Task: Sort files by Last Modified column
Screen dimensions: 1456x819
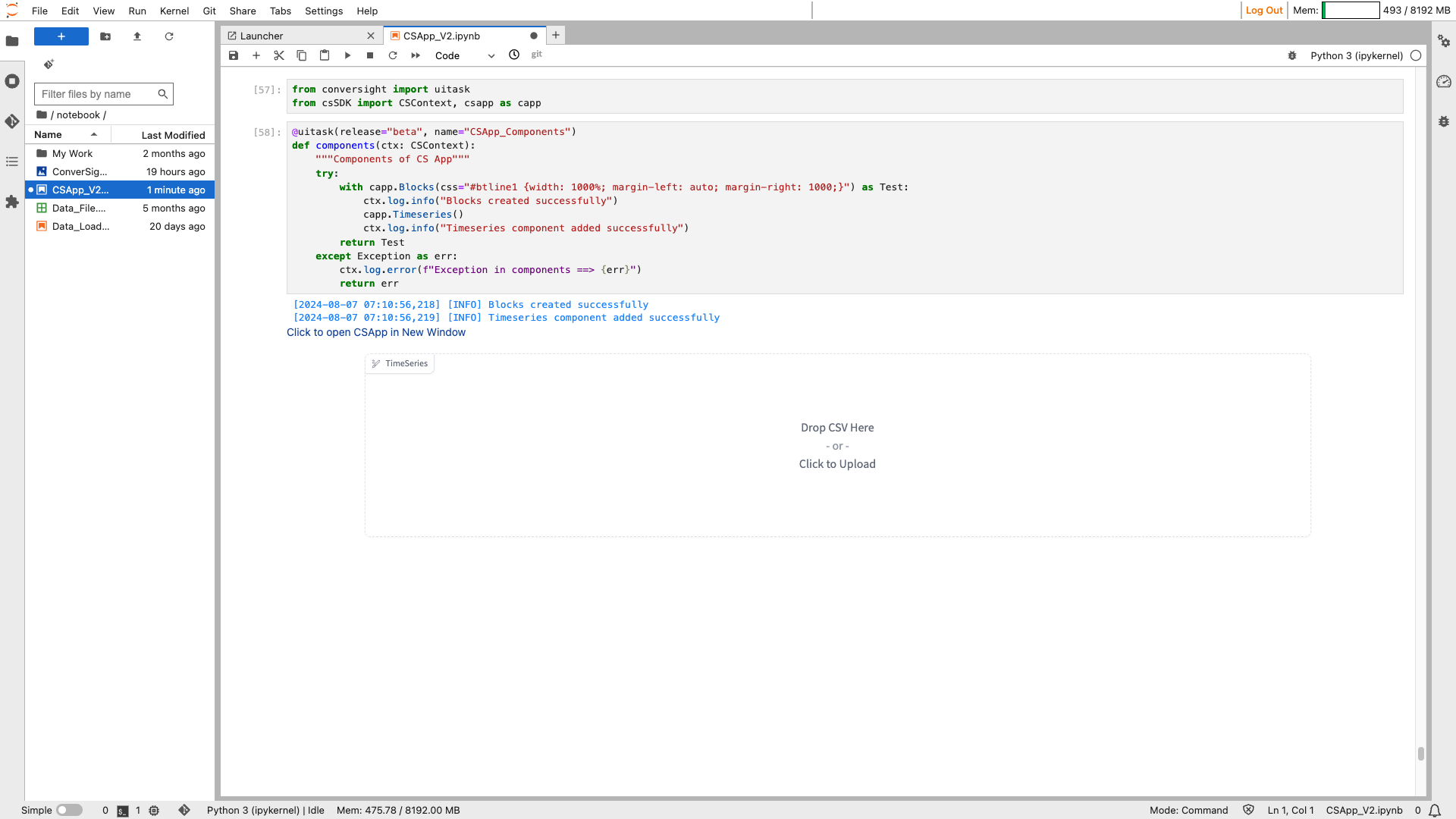Action: tap(163, 135)
